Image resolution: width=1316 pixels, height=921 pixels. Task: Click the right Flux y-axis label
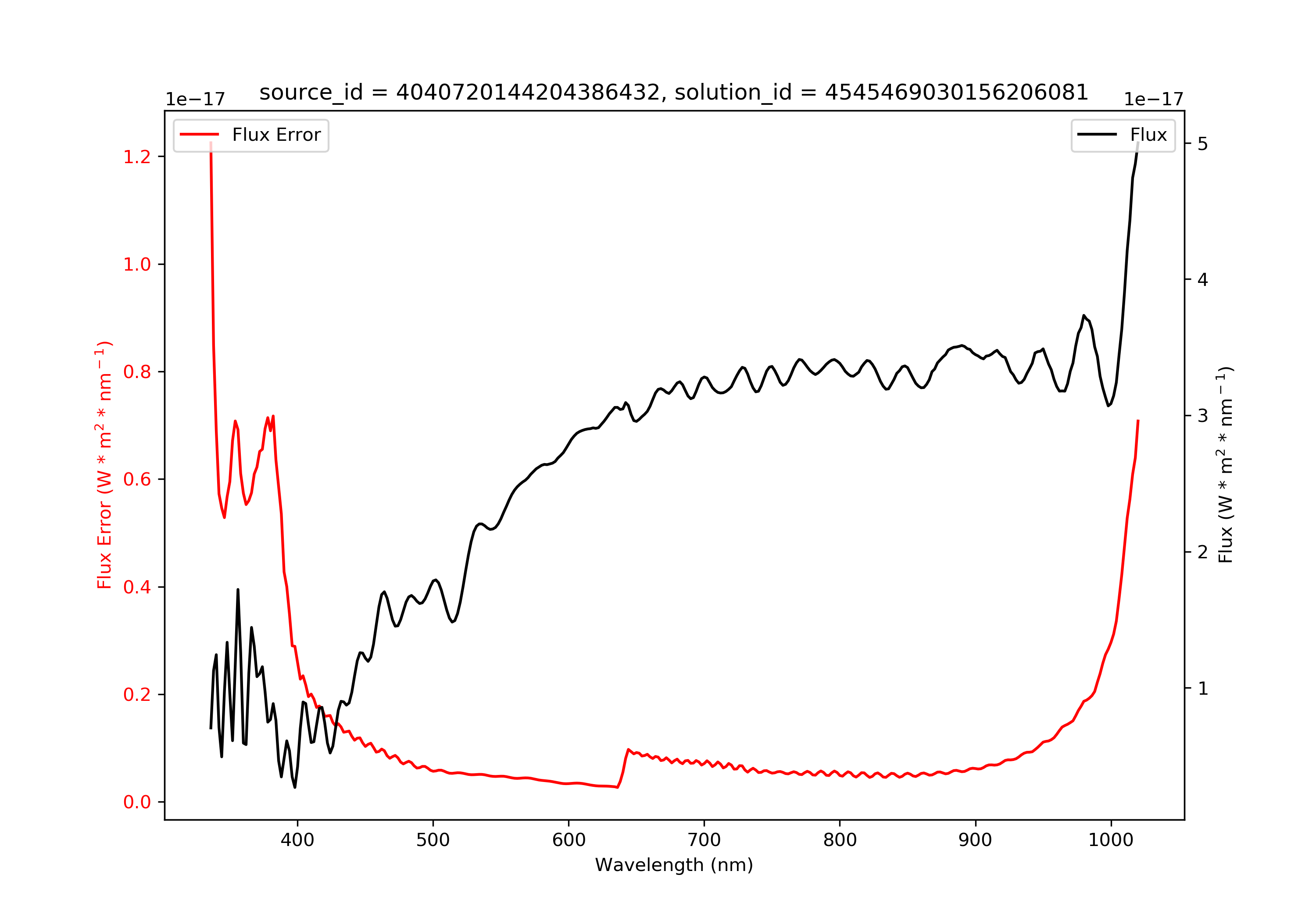pyautogui.click(x=1225, y=465)
